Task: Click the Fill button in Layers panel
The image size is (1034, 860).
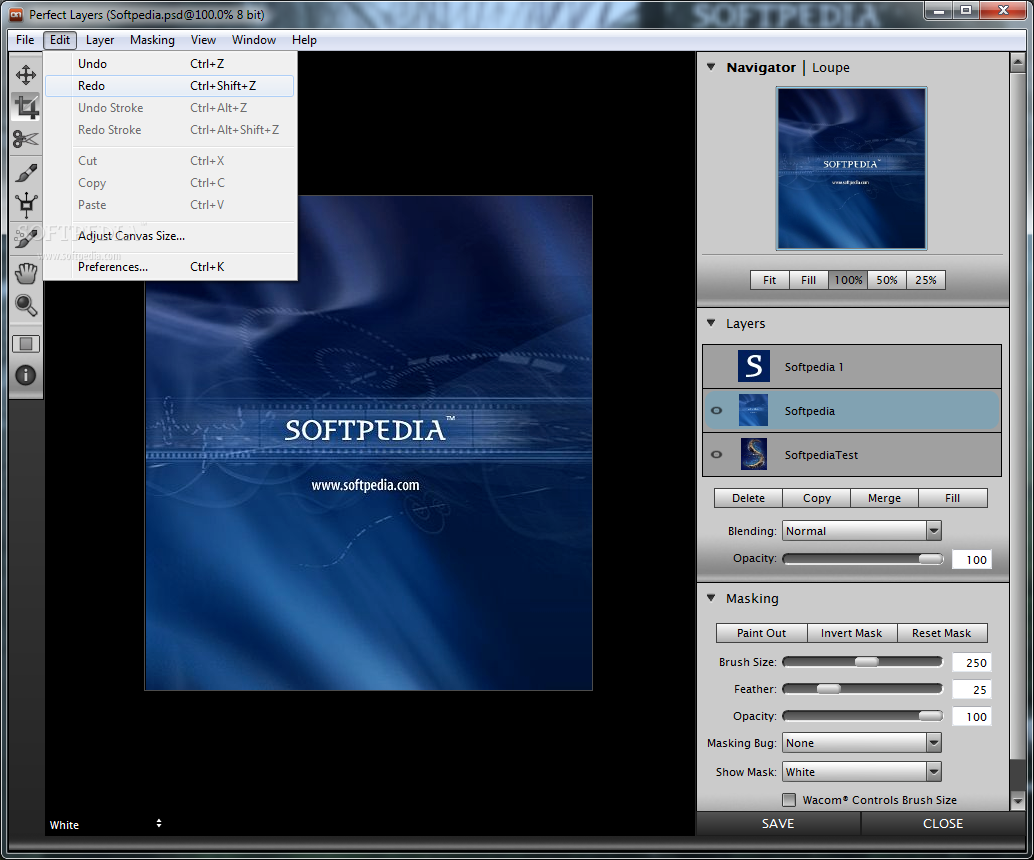Action: [x=952, y=498]
